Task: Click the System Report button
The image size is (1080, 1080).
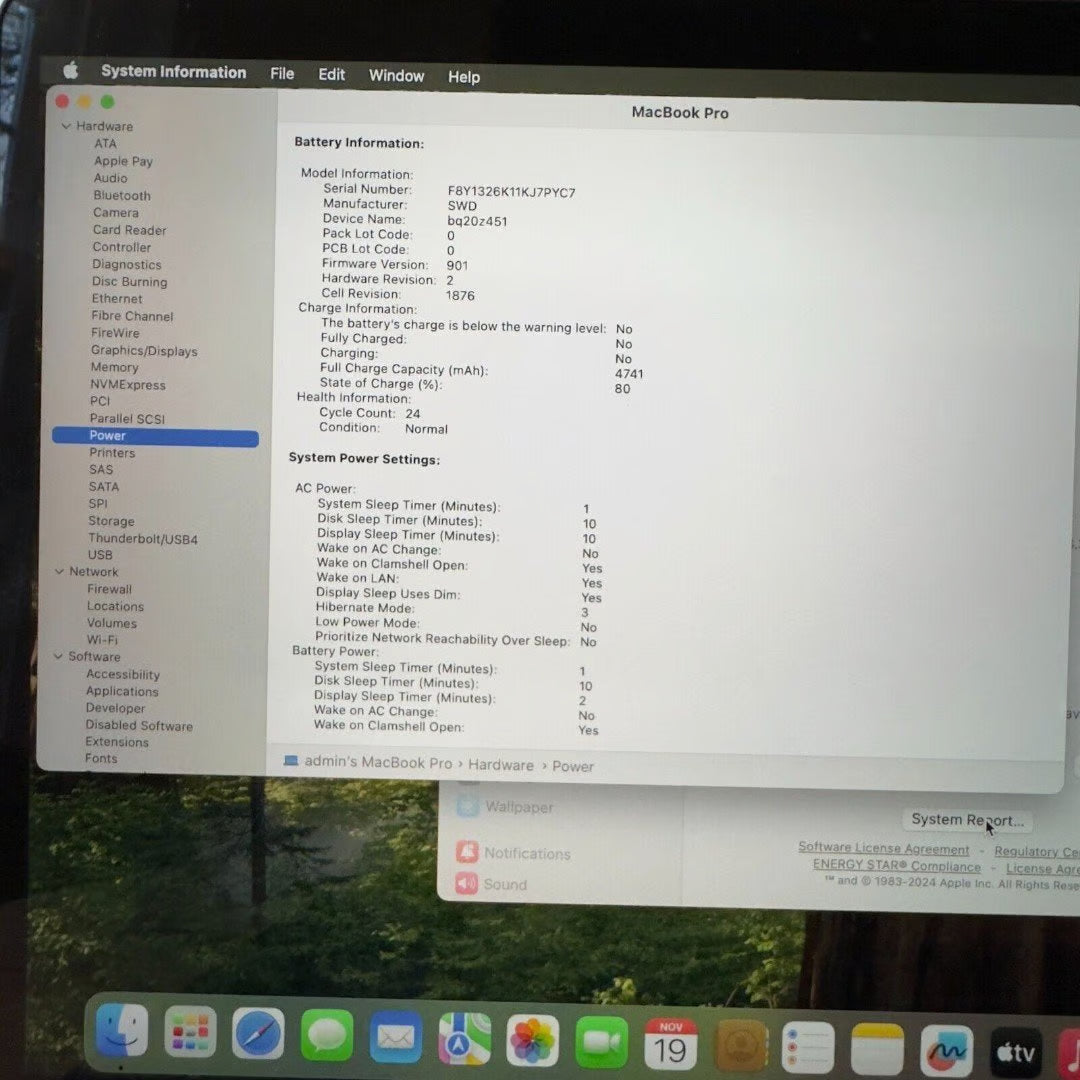Action: coord(966,819)
